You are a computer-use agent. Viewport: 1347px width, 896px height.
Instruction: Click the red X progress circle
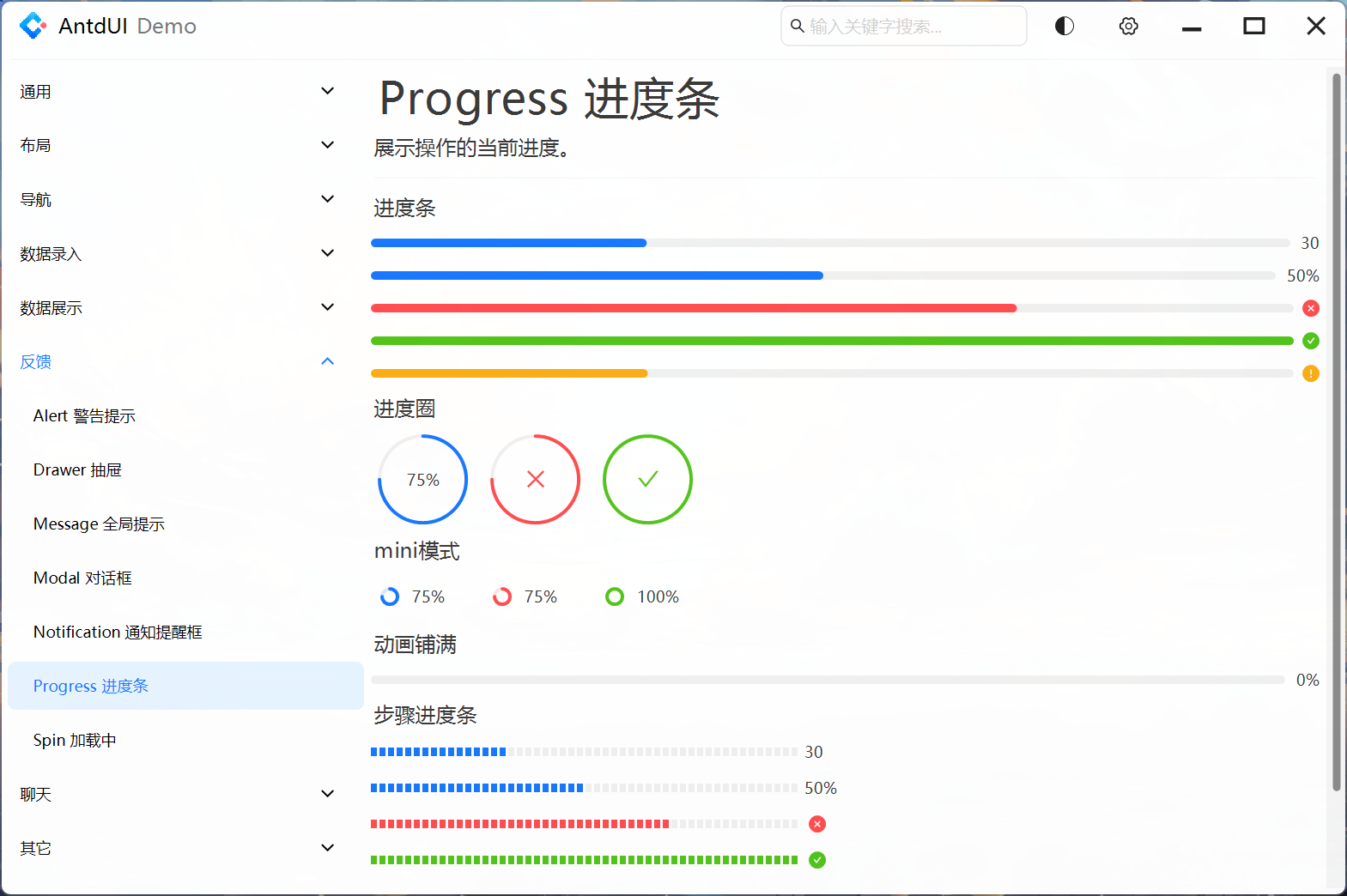pyautogui.click(x=535, y=479)
